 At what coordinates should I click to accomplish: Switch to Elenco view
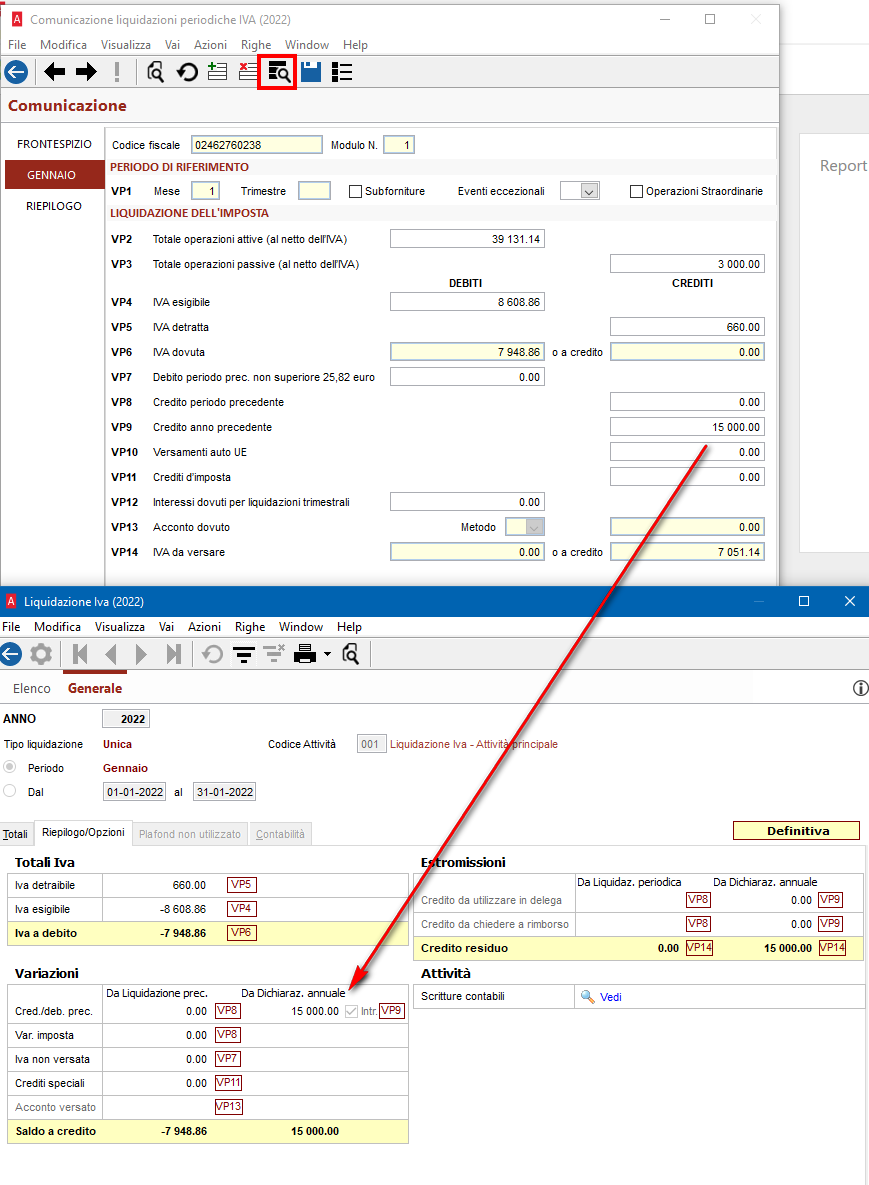32,688
